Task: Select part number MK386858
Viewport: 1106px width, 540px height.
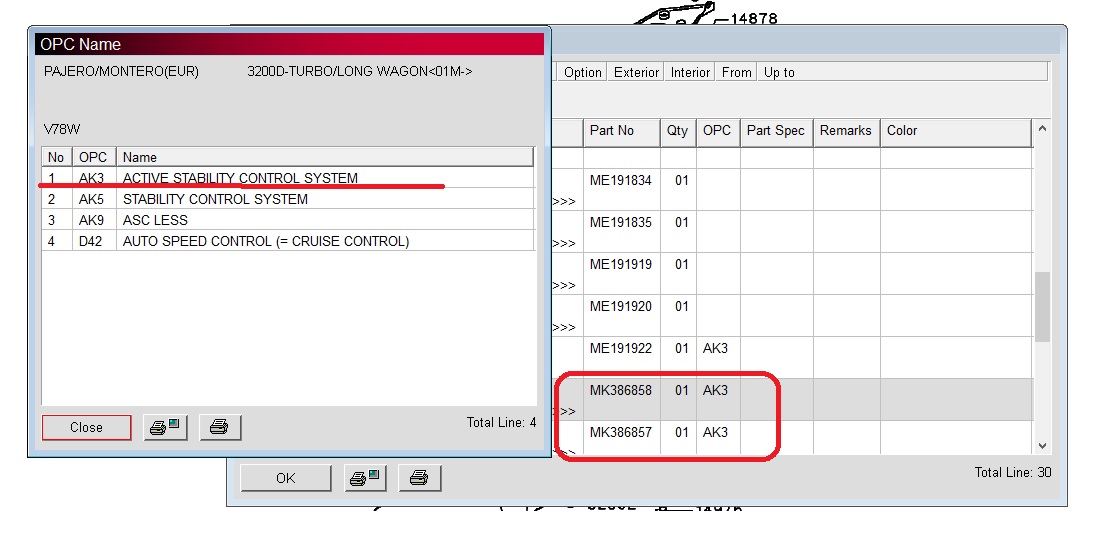Action: click(621, 390)
